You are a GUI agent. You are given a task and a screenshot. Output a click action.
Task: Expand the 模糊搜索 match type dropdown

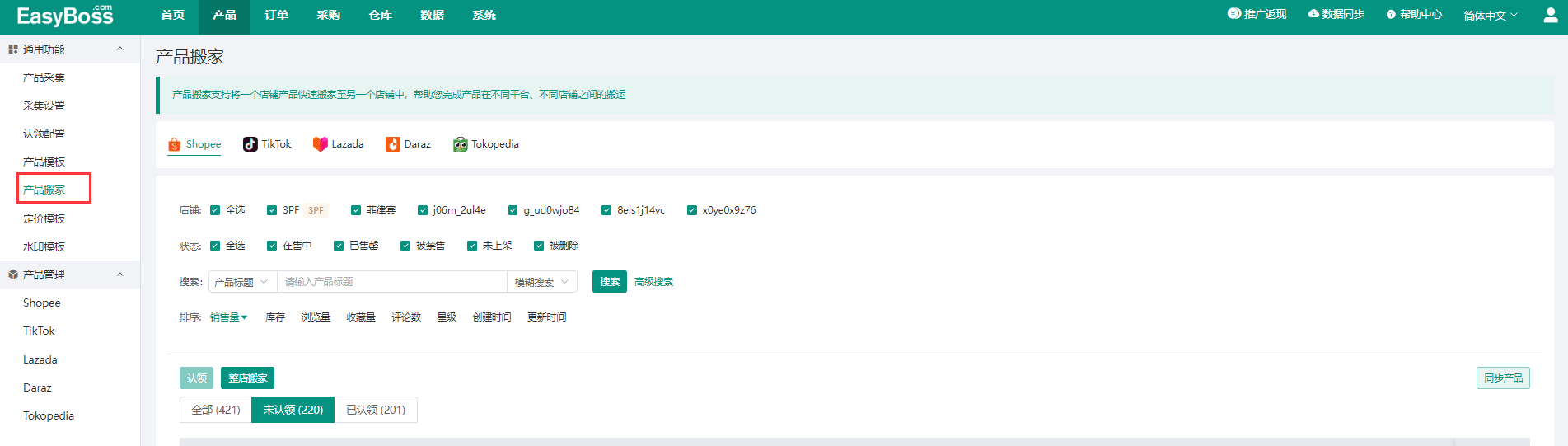point(541,282)
